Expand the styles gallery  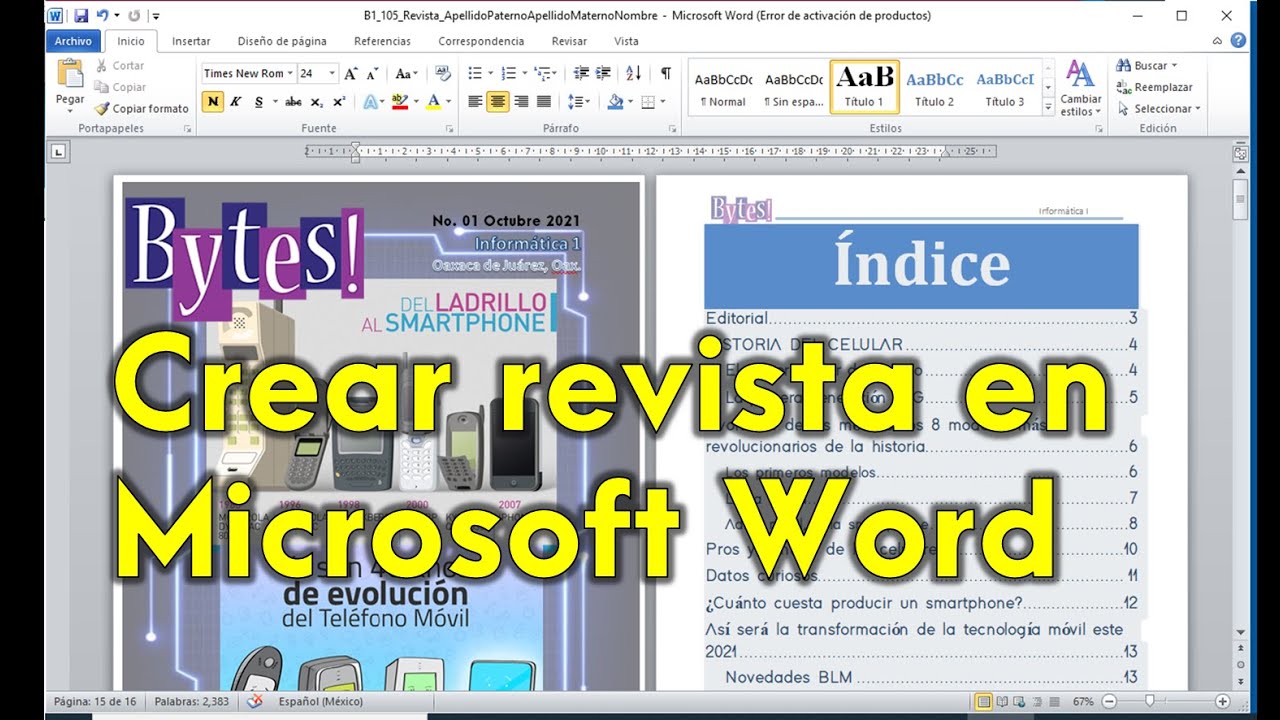(x=1048, y=106)
